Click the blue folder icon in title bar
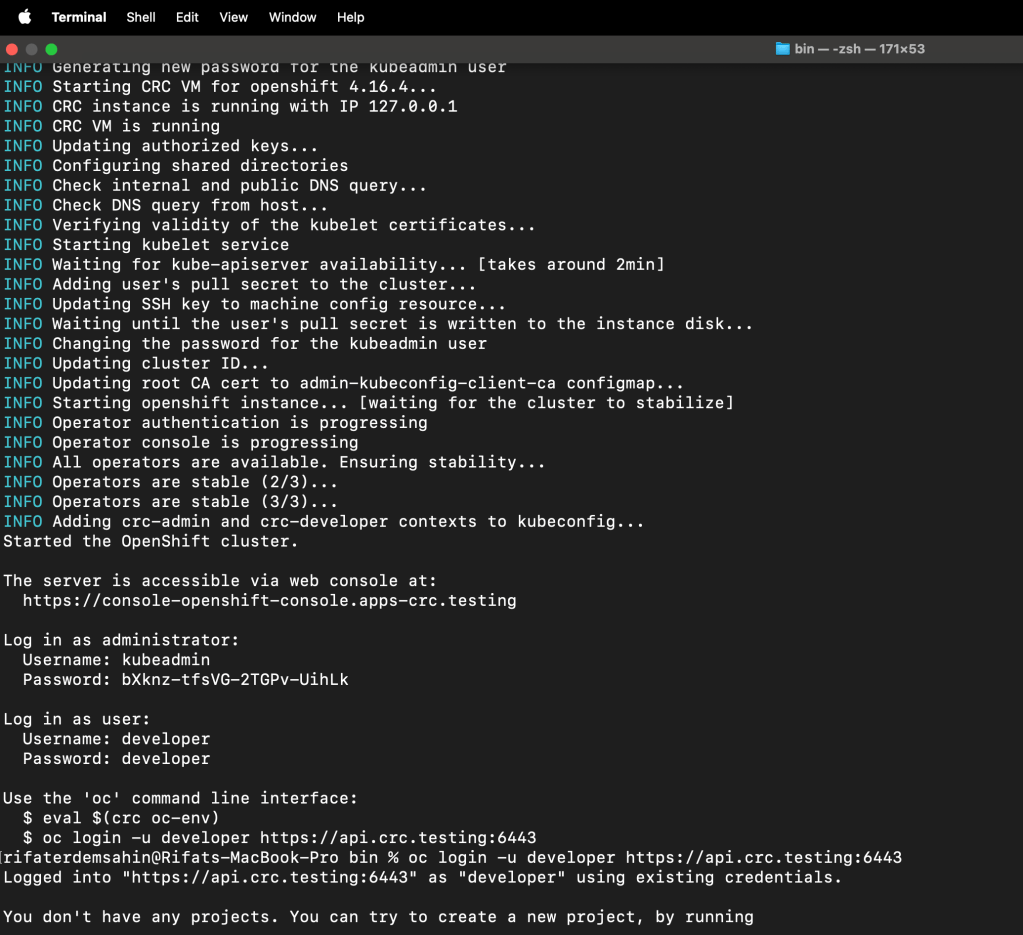The image size is (1023, 935). 782,49
